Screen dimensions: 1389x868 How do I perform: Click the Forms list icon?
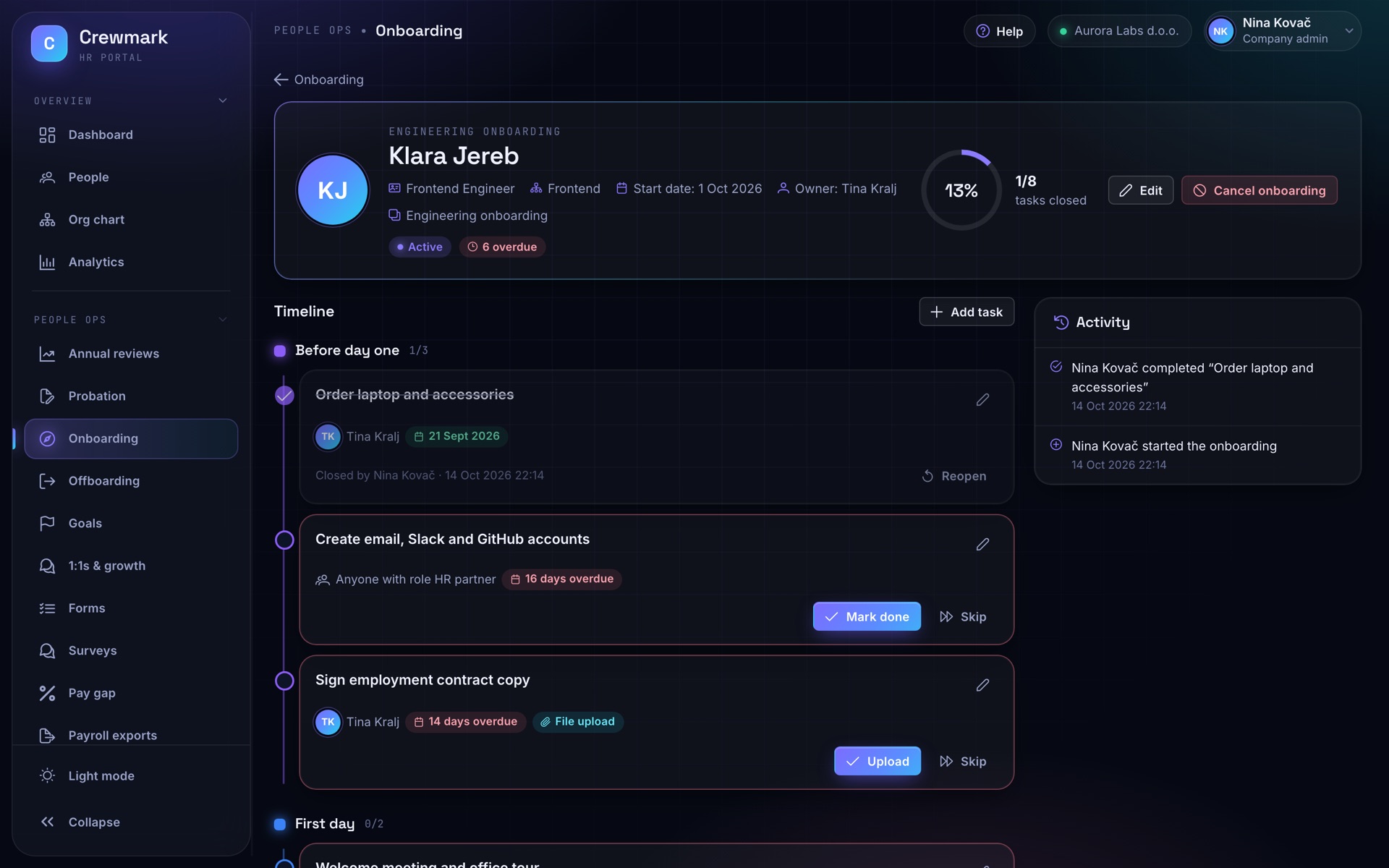[x=47, y=608]
